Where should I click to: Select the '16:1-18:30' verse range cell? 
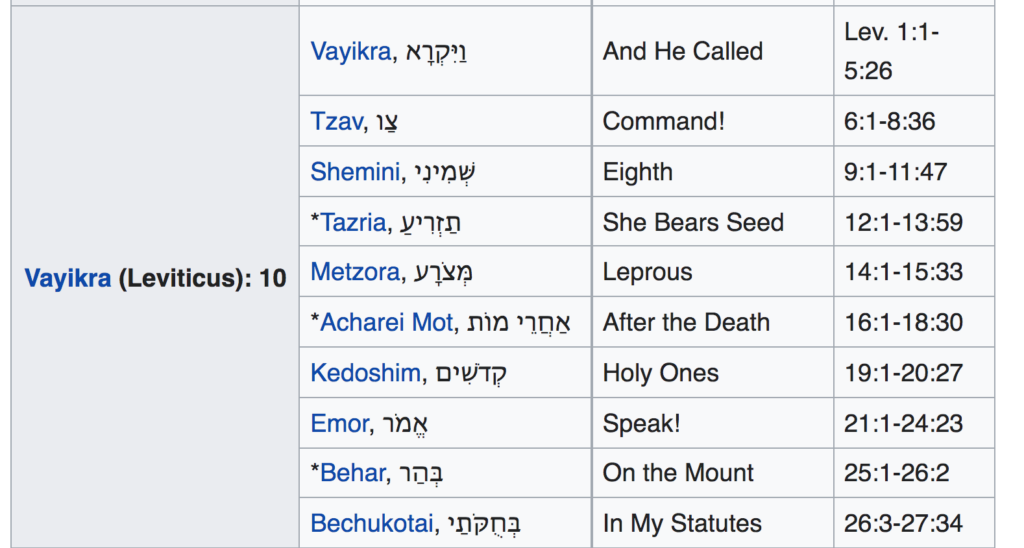click(x=903, y=323)
